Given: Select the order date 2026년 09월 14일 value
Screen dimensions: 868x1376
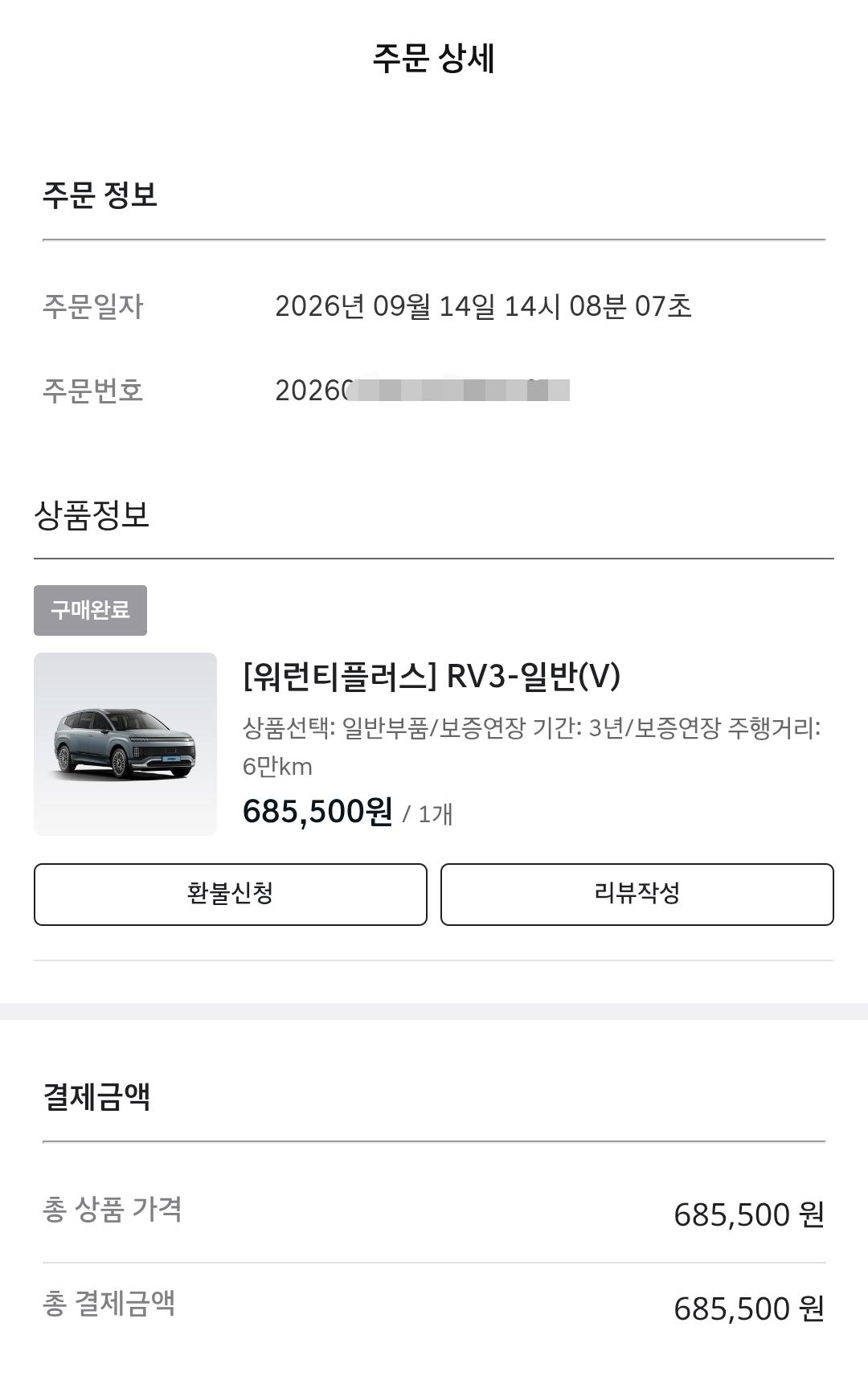Looking at the screenshot, I should (483, 306).
